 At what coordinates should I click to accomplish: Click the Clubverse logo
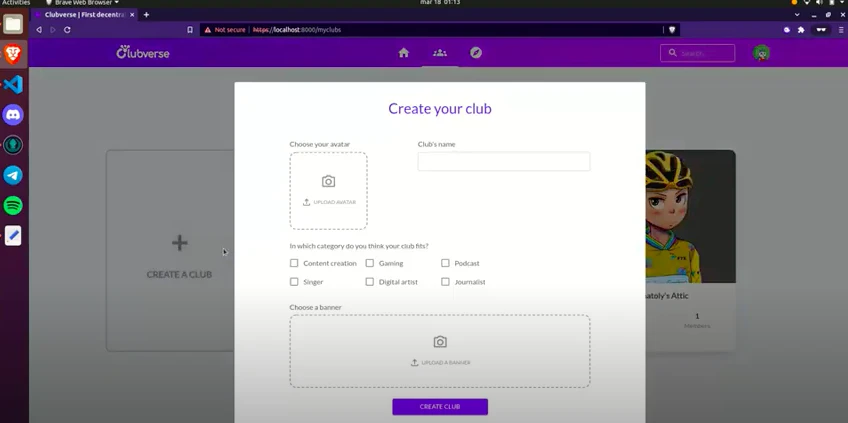point(143,52)
